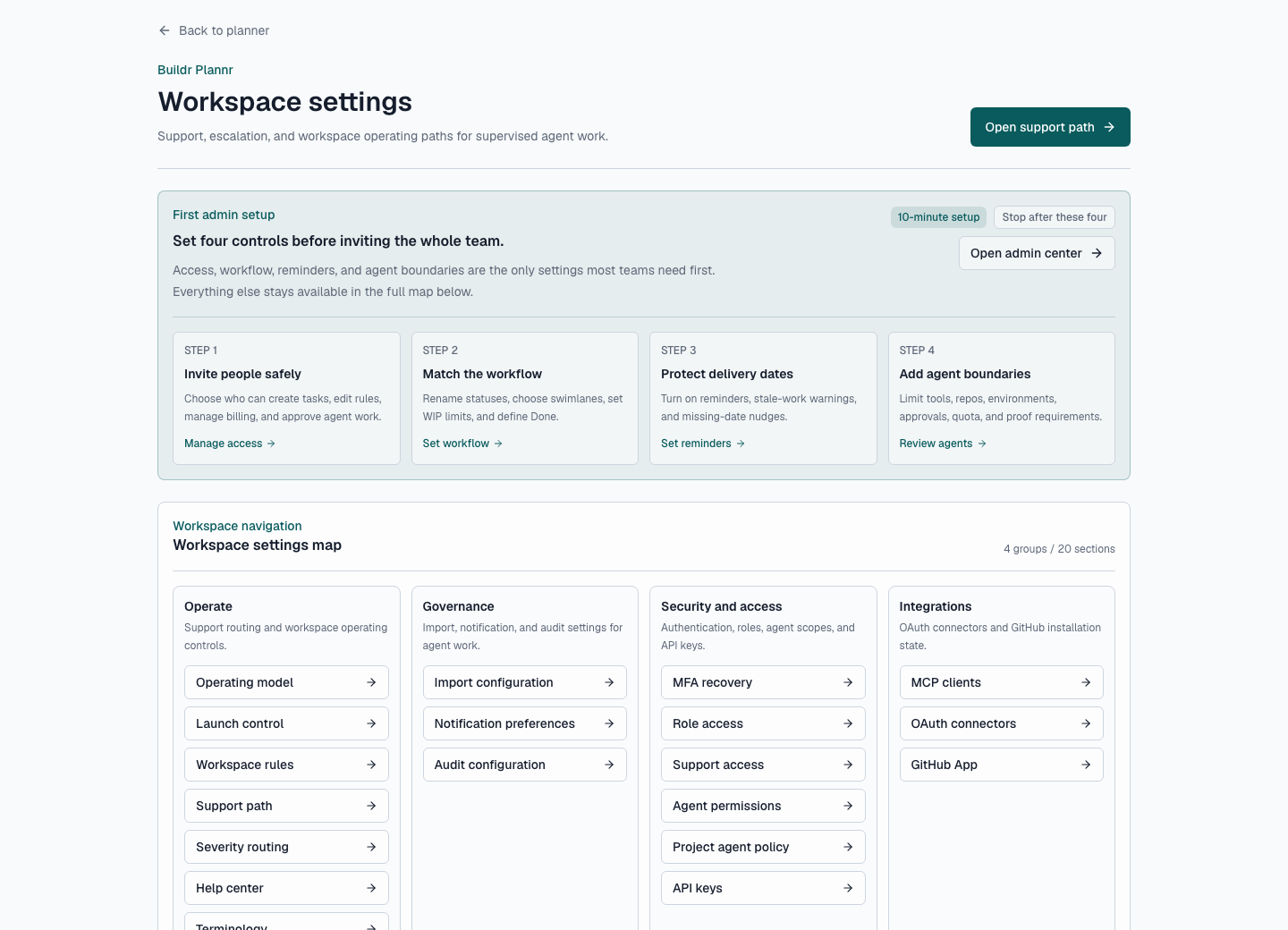Screen dimensions: 1288x930
Task: Click the arrow icon on Operating model row
Action: [371, 682]
